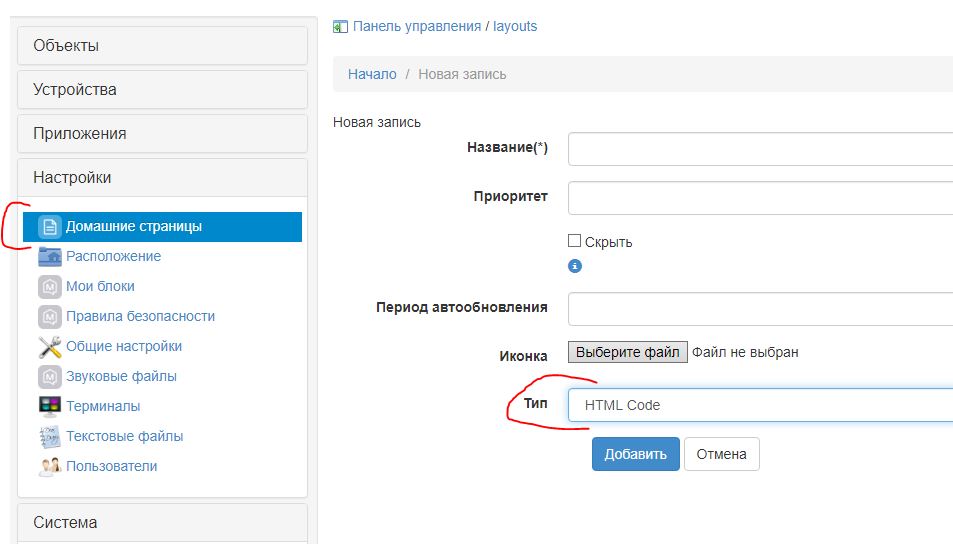This screenshot has height=544, width=953.
Task: Focus the Название input field
Action: (x=760, y=149)
